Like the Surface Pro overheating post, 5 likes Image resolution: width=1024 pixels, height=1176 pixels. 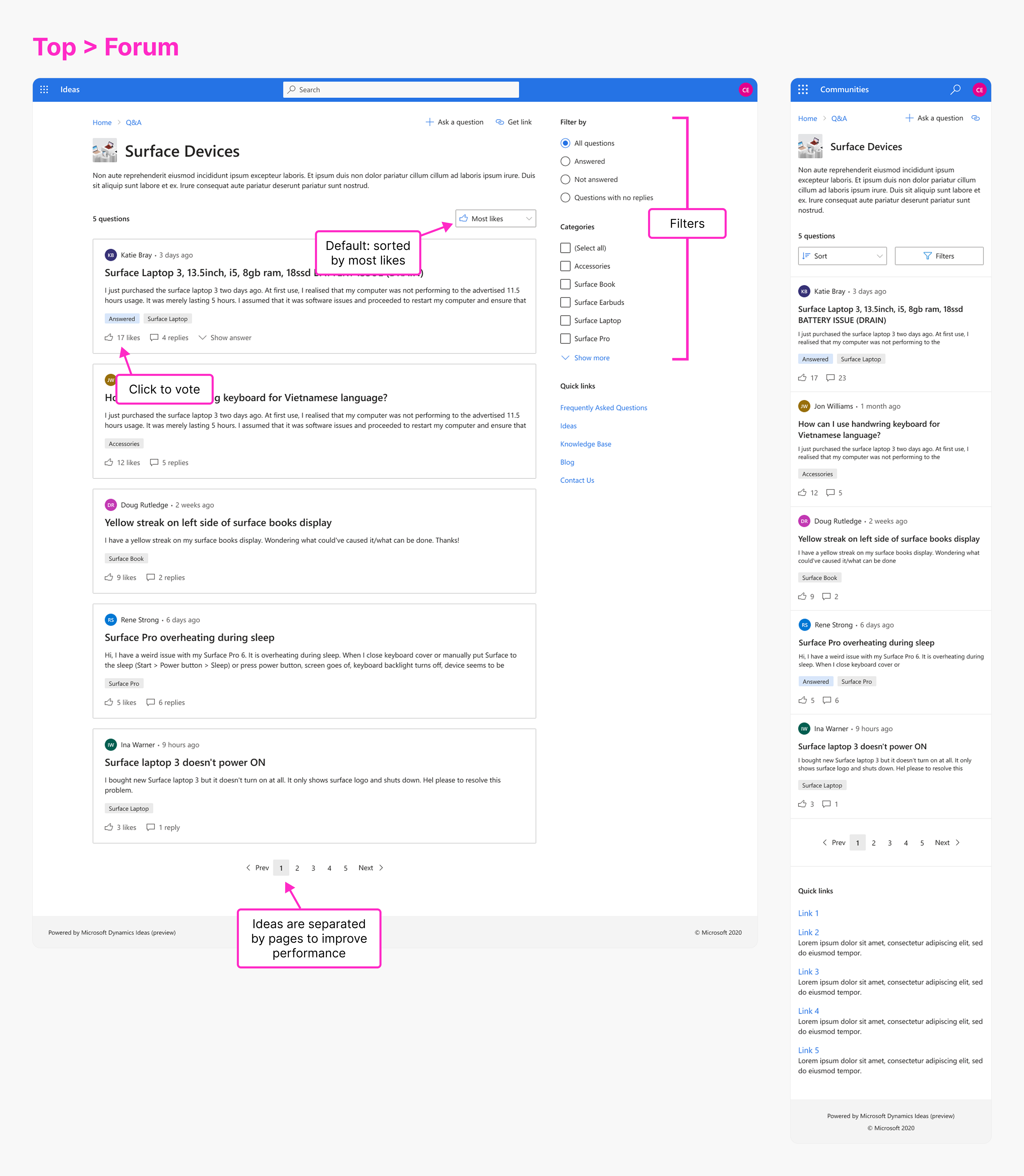coord(109,703)
